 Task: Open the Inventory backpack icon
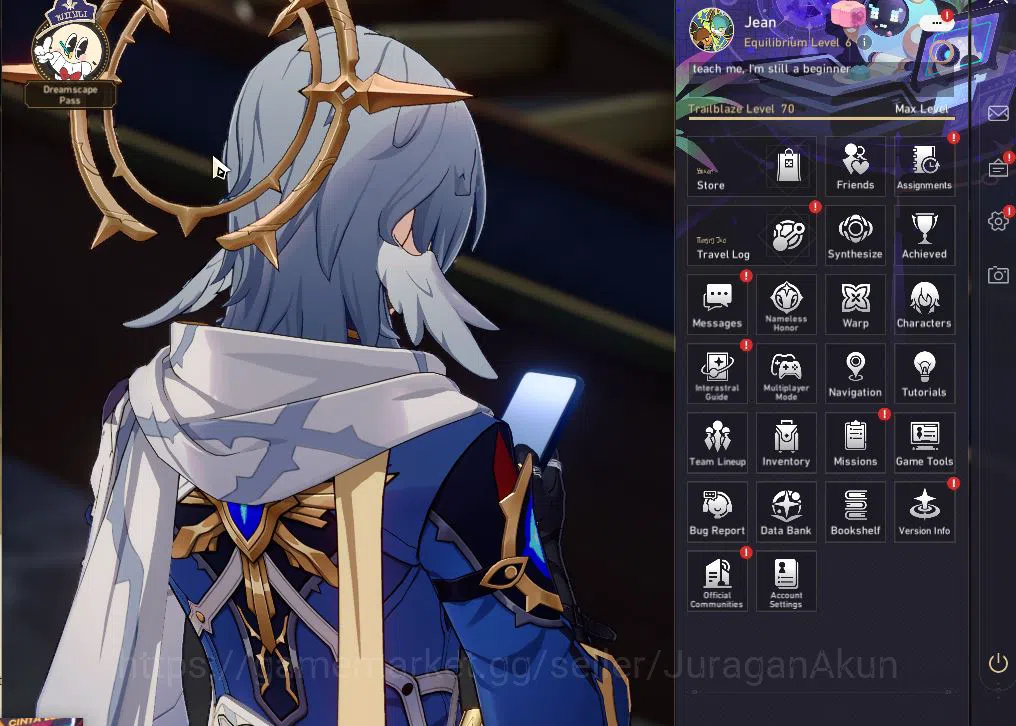pyautogui.click(x=786, y=443)
